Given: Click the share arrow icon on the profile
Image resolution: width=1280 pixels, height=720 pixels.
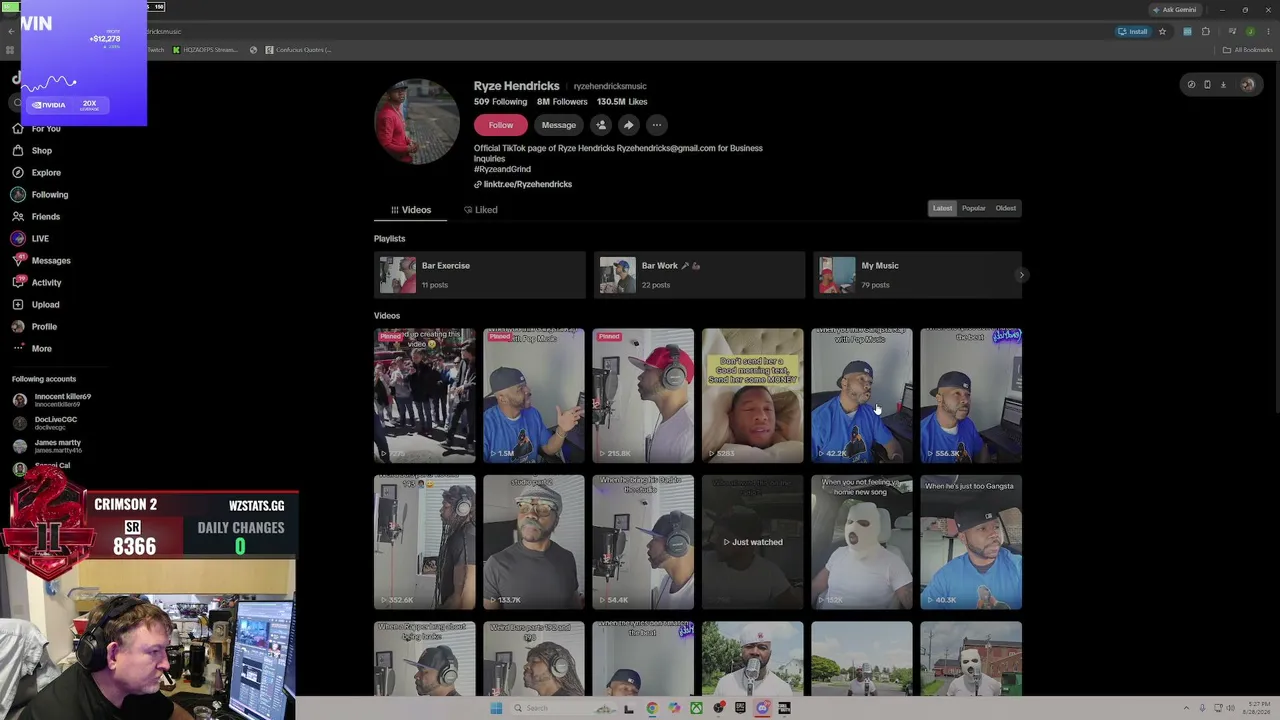Looking at the screenshot, I should click(628, 125).
